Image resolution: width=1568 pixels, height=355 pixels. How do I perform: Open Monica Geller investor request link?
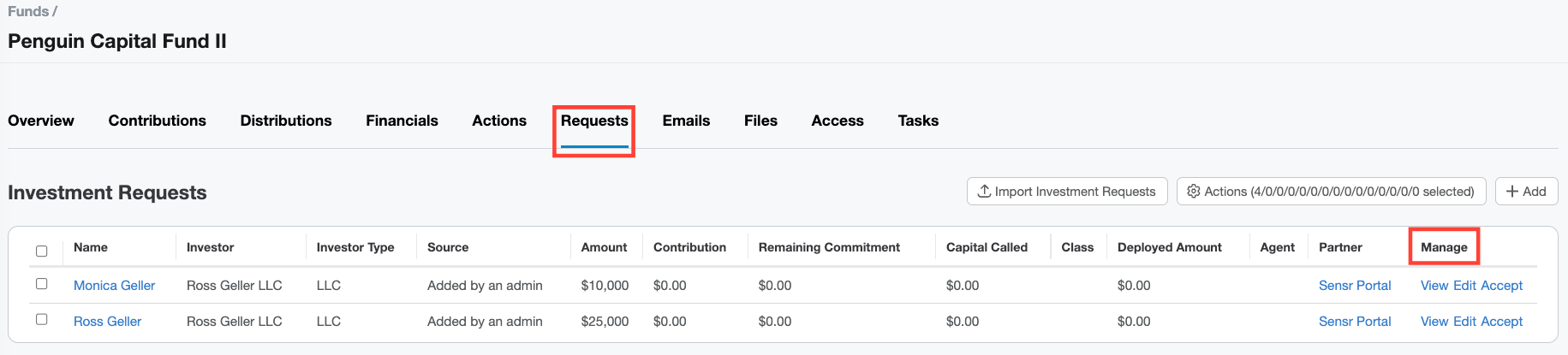[x=114, y=286]
